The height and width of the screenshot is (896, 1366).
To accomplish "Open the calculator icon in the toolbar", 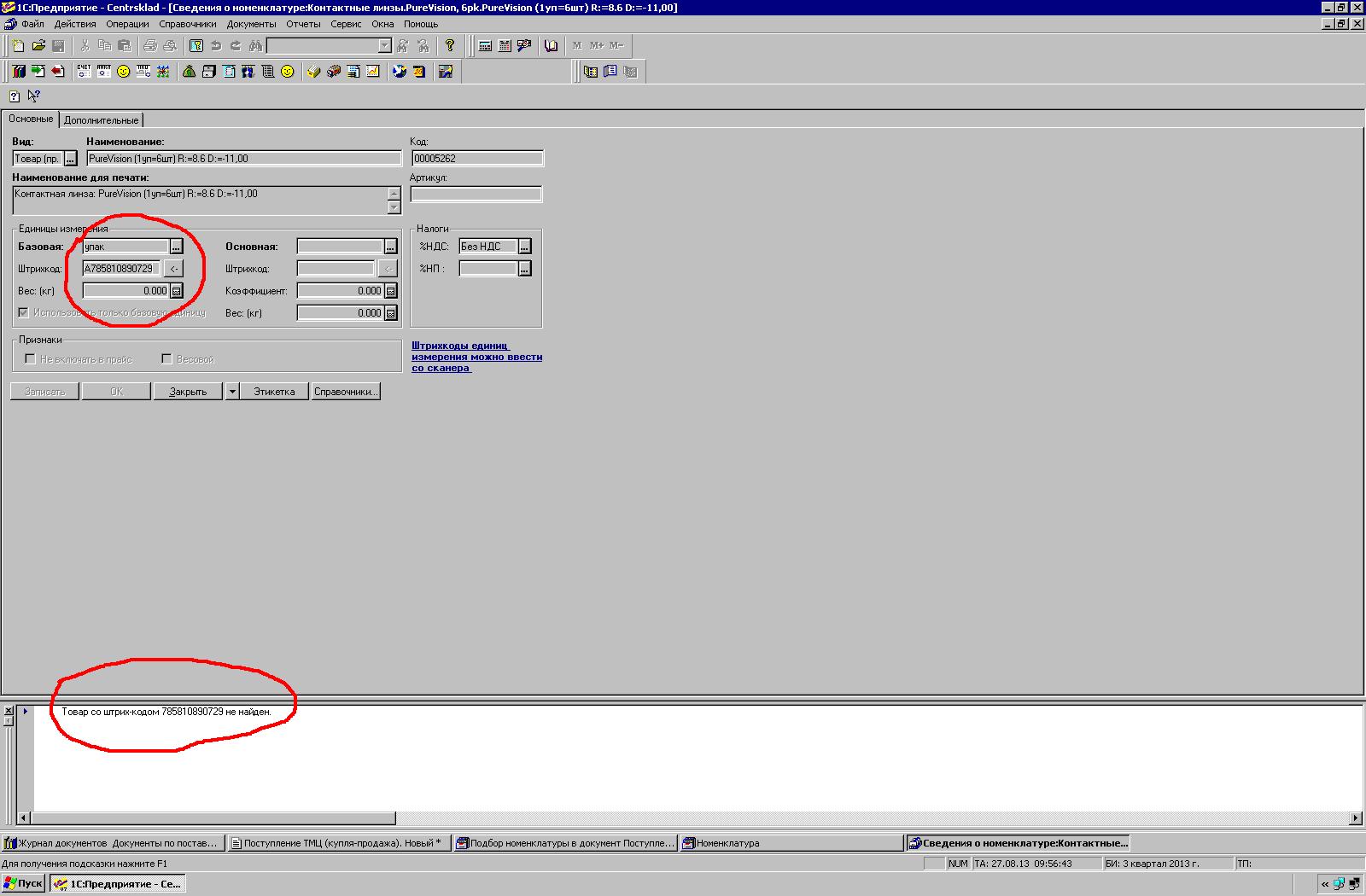I will (485, 46).
